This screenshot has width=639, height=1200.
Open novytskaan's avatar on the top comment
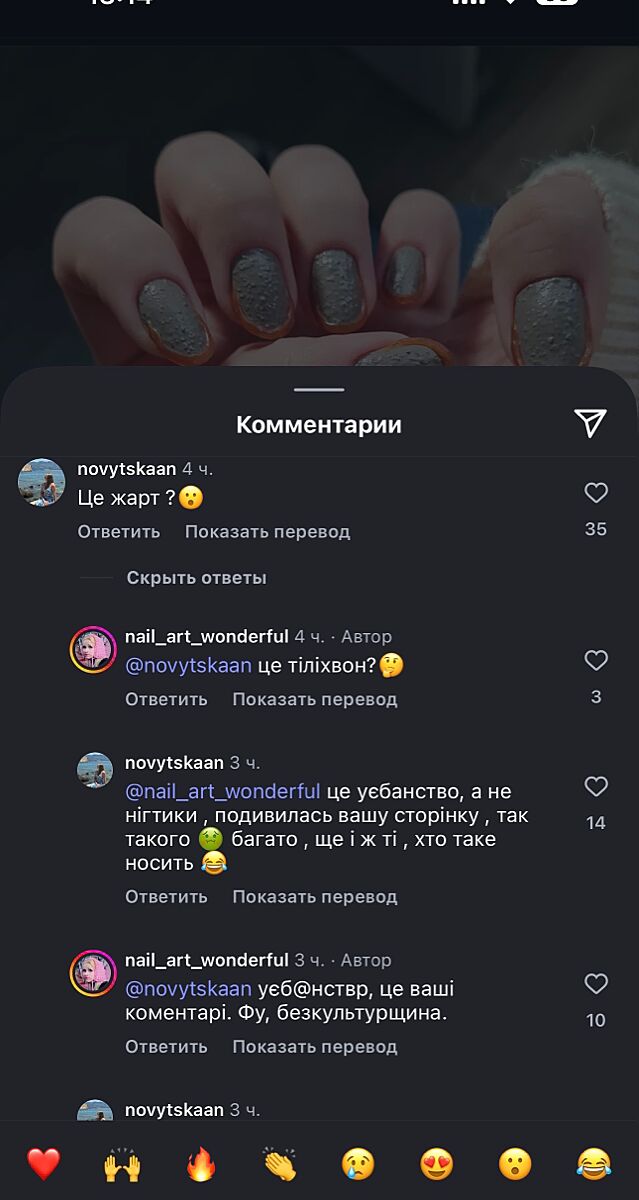point(42,483)
